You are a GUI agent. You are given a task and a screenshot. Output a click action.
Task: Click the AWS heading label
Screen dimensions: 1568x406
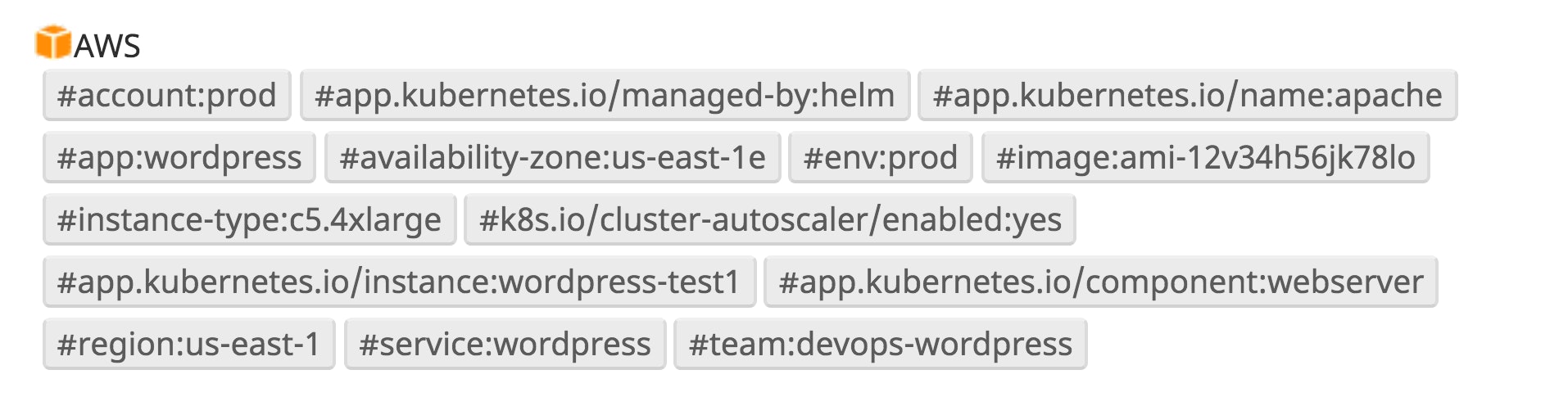click(x=107, y=46)
